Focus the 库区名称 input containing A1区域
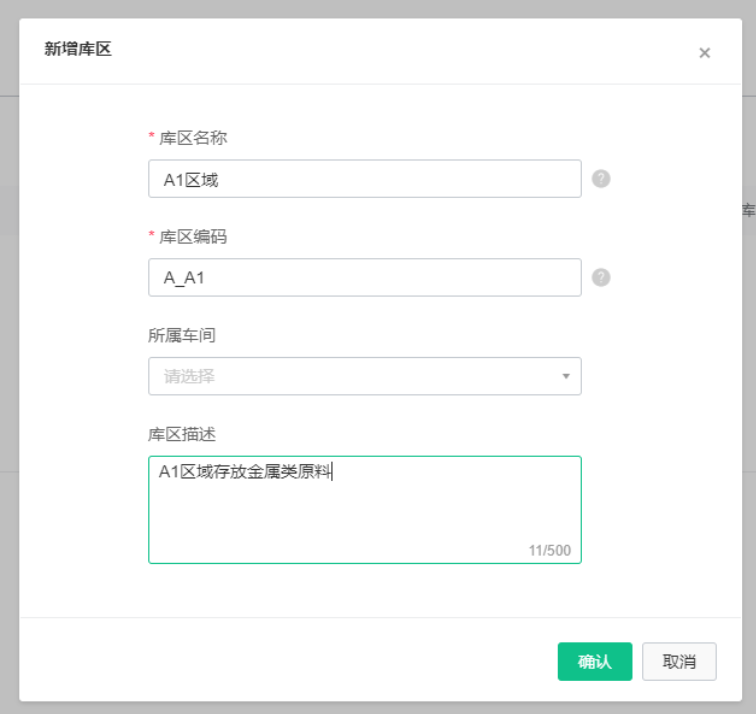Image resolution: width=756 pixels, height=714 pixels. click(x=364, y=178)
